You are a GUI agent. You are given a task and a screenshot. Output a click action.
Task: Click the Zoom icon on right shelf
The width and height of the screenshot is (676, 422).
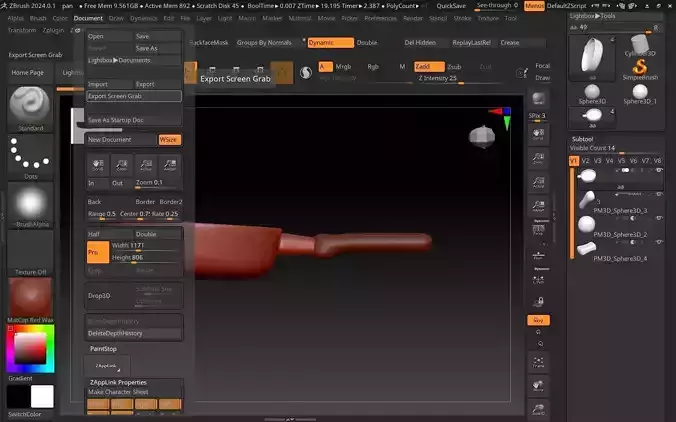pos(538,159)
